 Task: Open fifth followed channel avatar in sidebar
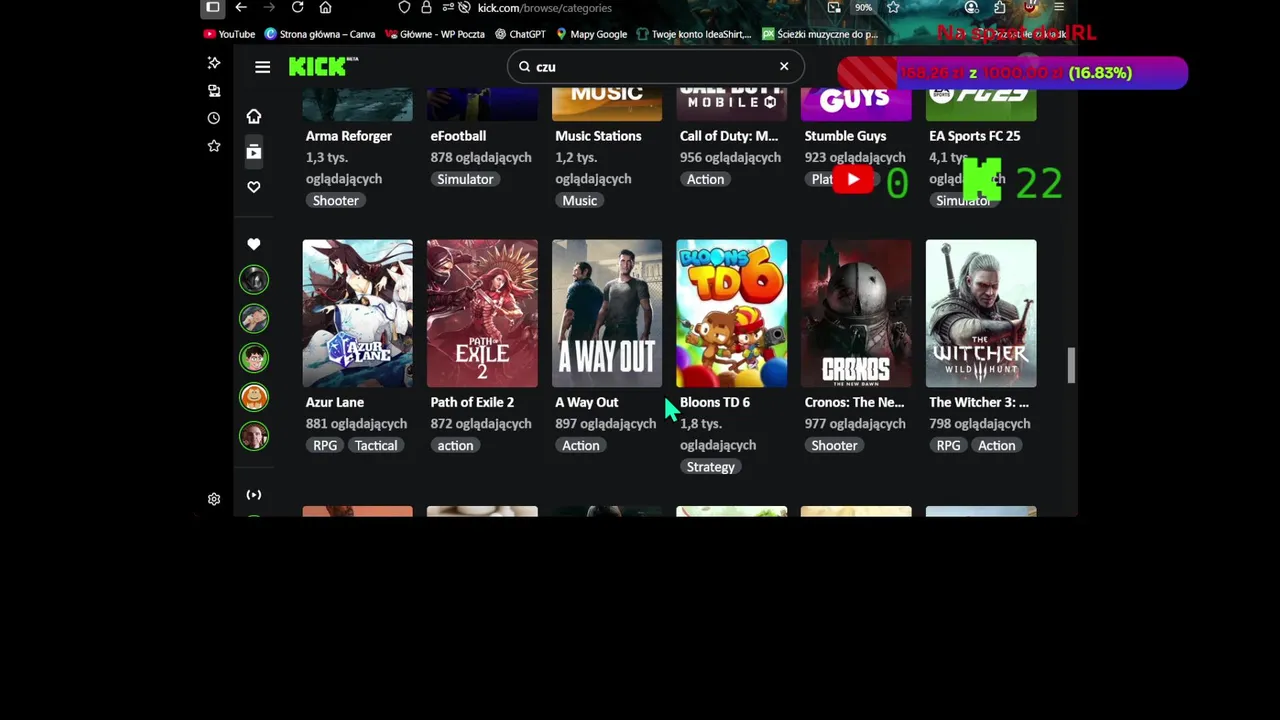point(254,436)
